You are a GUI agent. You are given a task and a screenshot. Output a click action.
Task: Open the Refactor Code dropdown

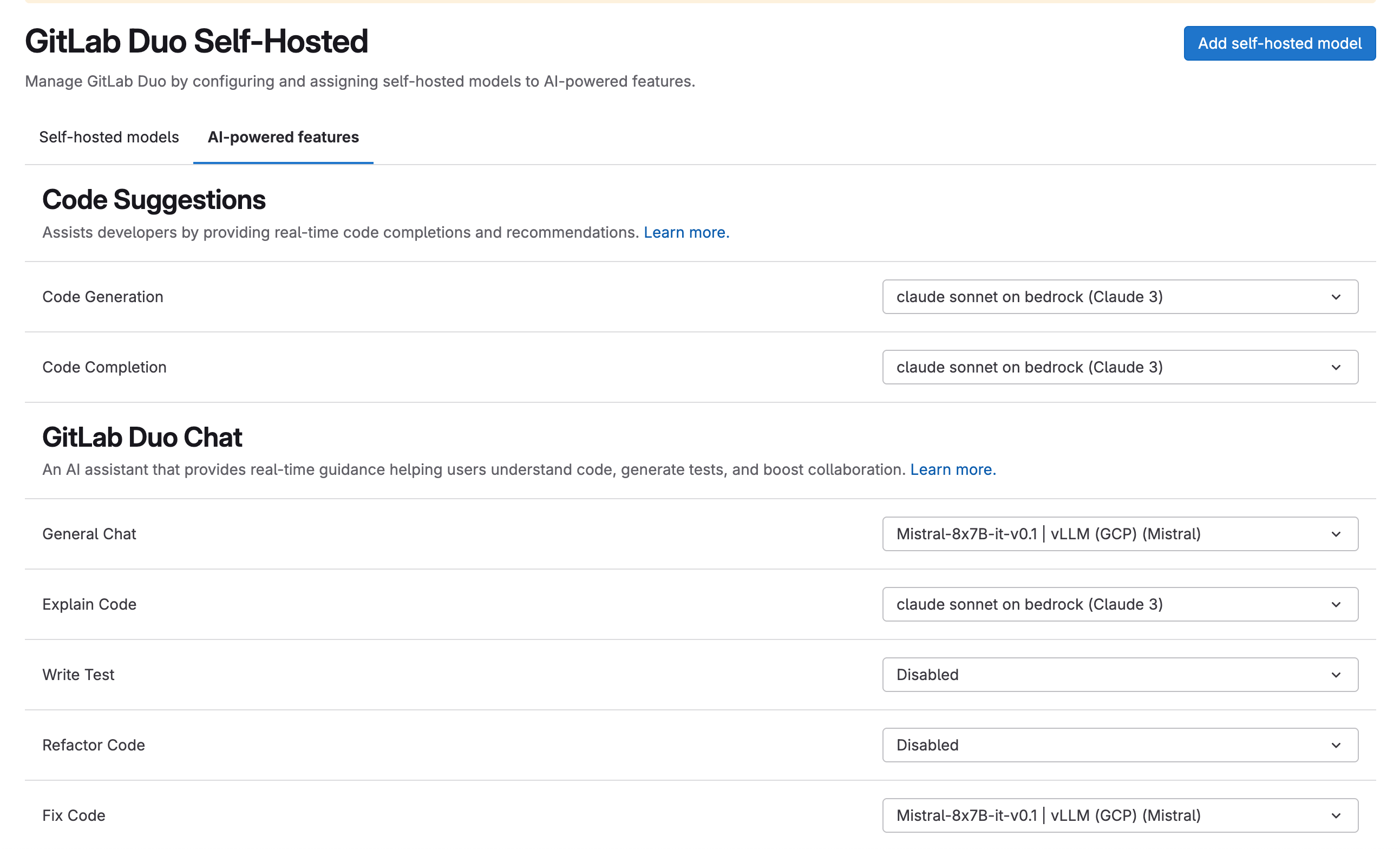point(1120,745)
